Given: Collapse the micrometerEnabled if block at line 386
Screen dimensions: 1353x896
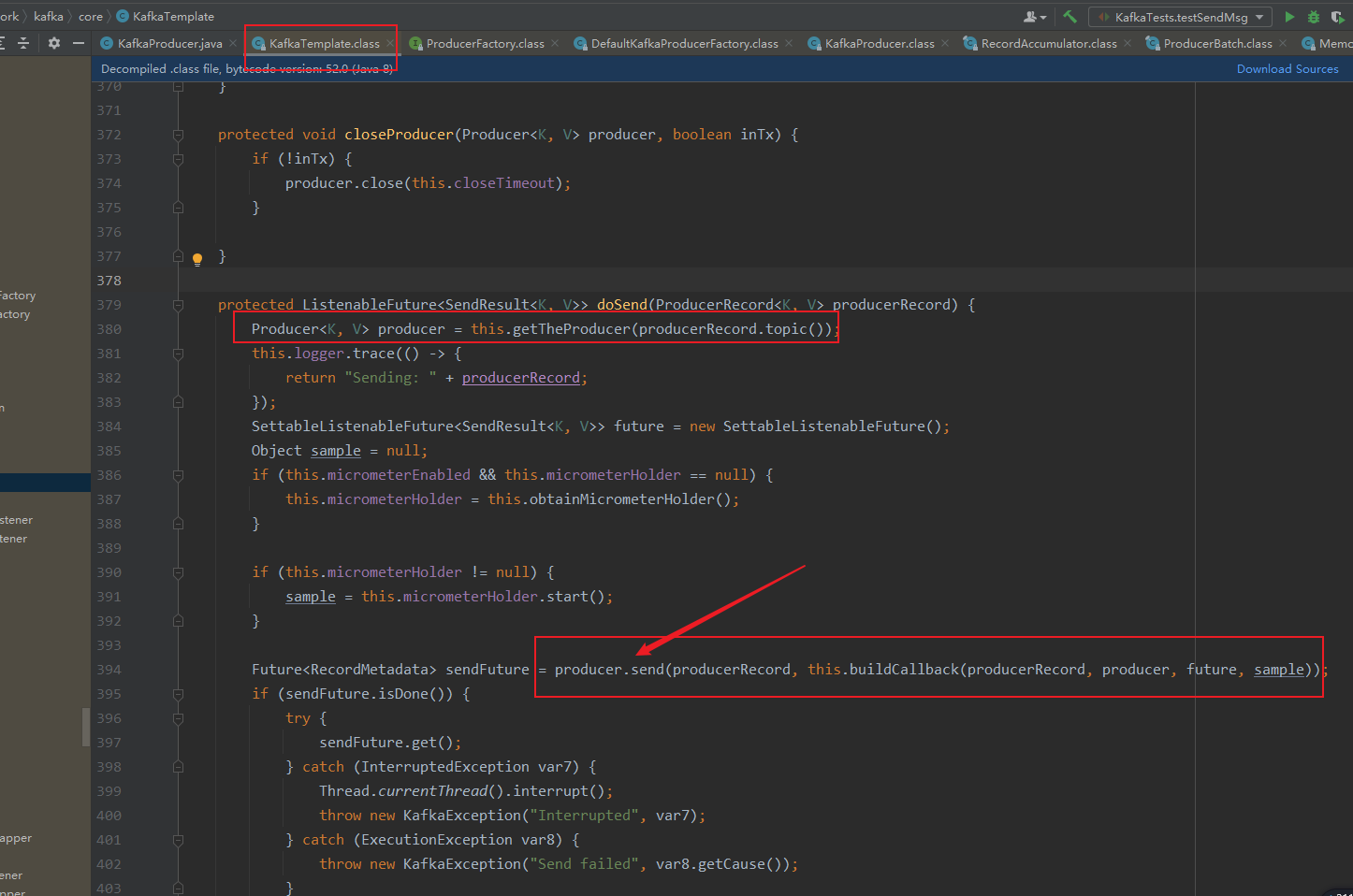Looking at the screenshot, I should (x=178, y=475).
